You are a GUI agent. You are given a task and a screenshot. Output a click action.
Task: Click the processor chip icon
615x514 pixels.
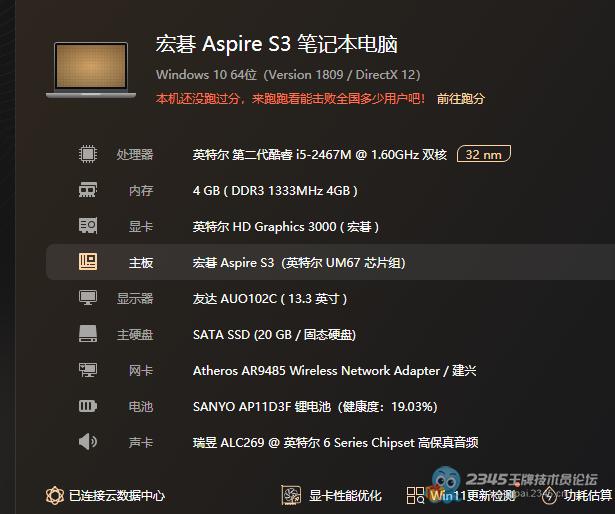tap(88, 154)
